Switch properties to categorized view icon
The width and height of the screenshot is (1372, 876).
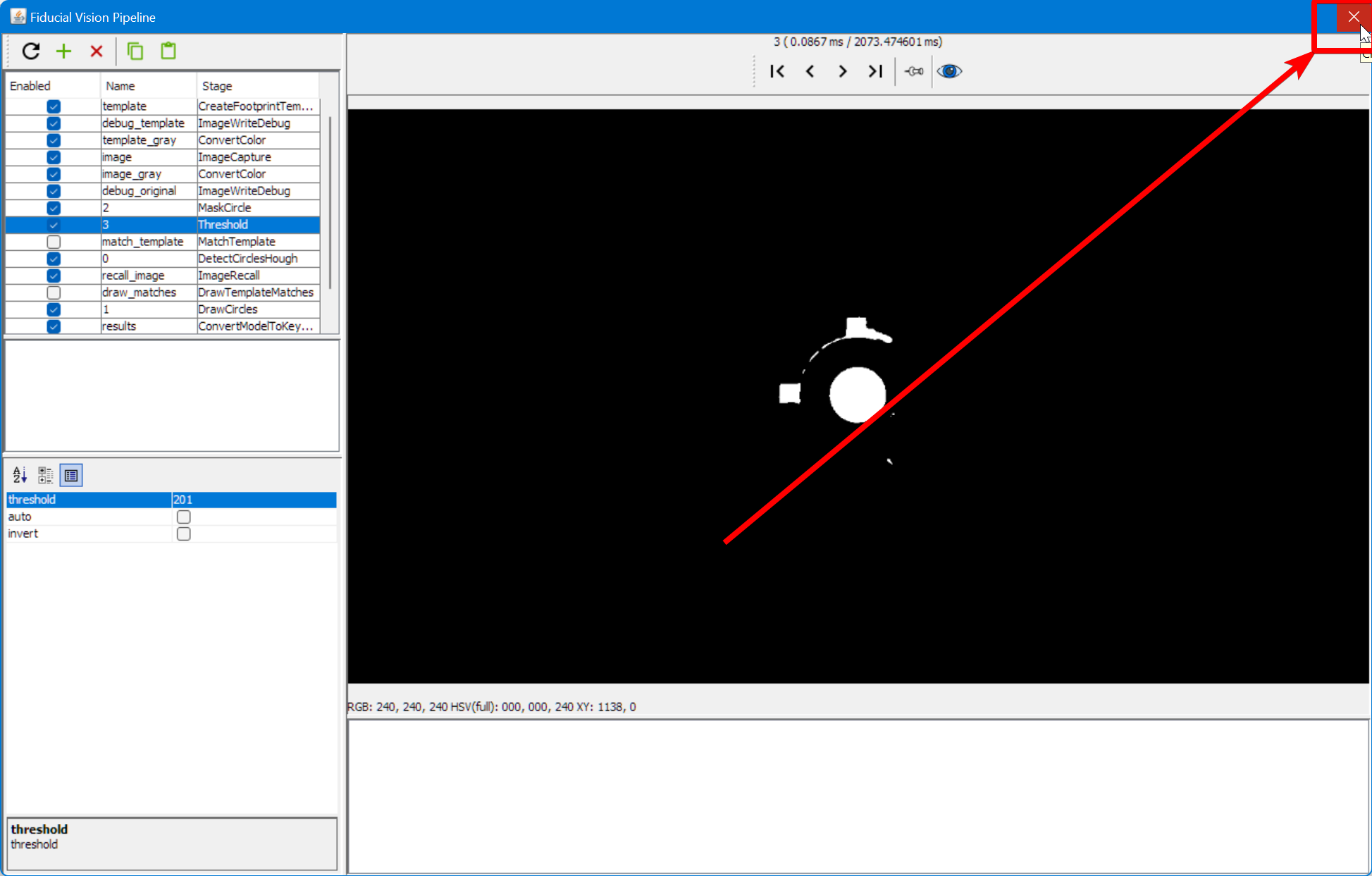coord(46,475)
